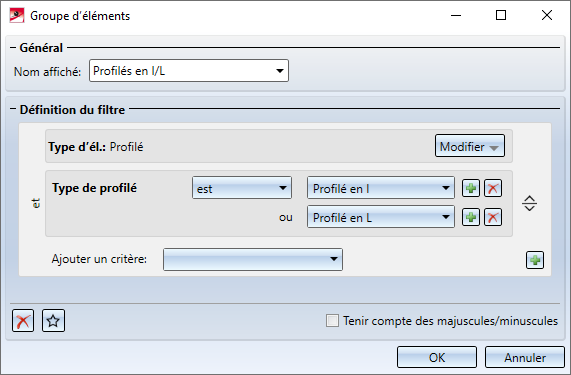Image resolution: width=571 pixels, height=375 pixels.
Task: Expand the Profilé en I value dropdown
Action: pos(381,188)
